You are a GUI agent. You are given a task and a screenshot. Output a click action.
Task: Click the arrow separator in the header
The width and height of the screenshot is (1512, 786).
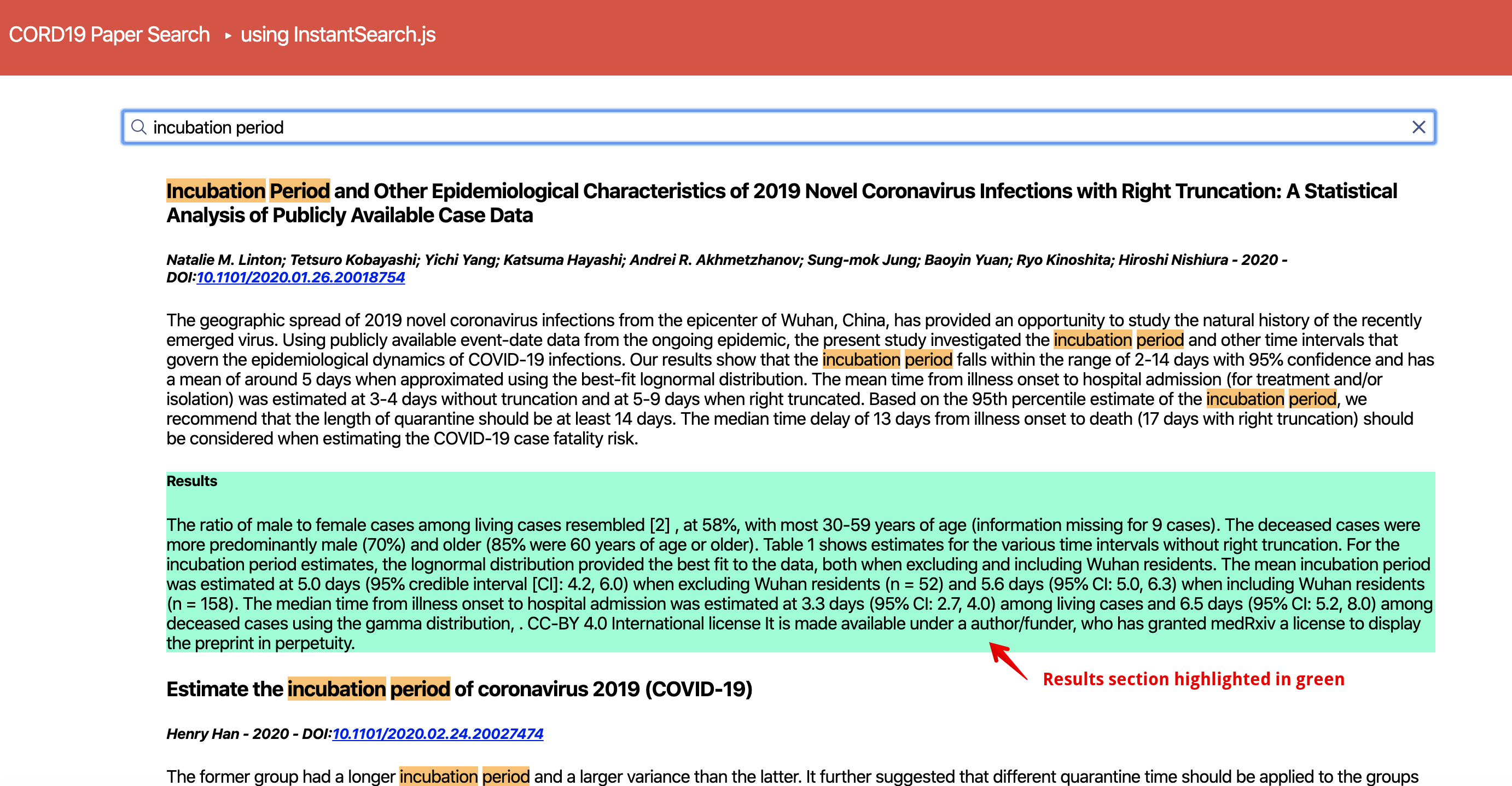(x=228, y=35)
